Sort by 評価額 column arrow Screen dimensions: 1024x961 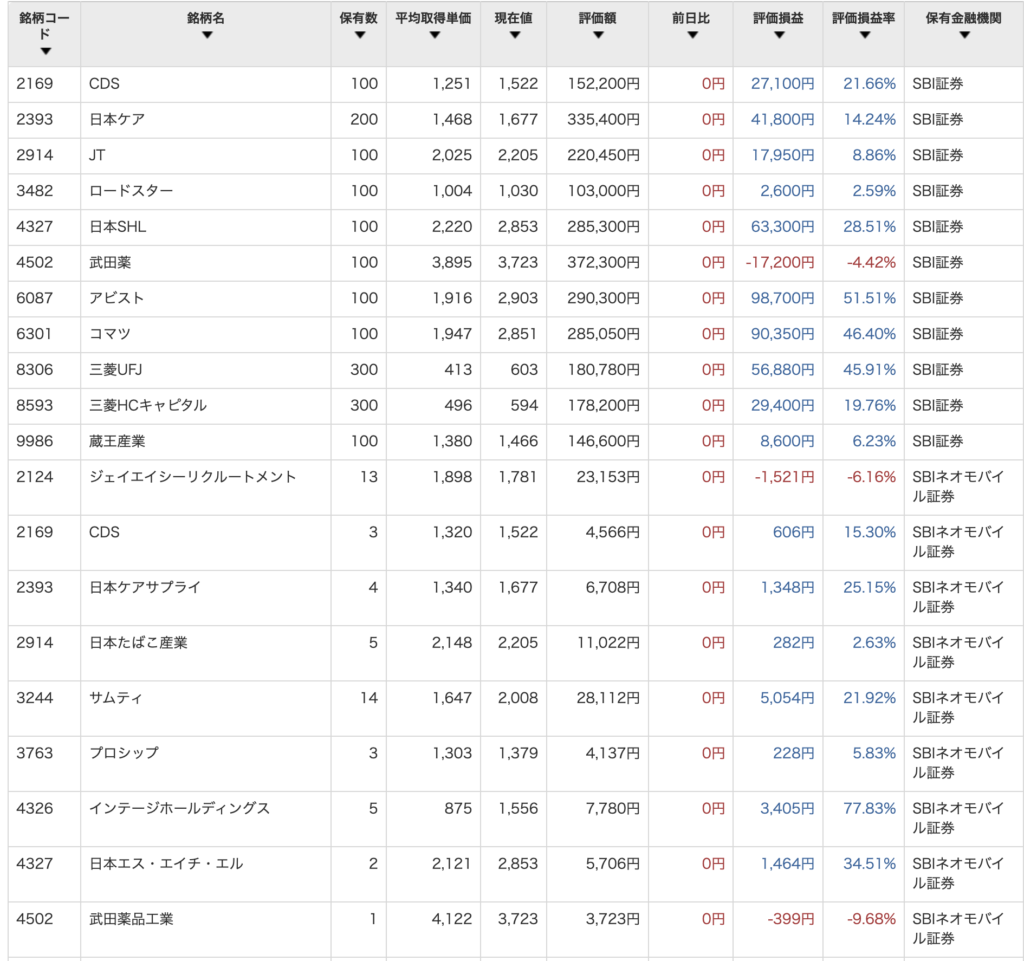coord(598,35)
